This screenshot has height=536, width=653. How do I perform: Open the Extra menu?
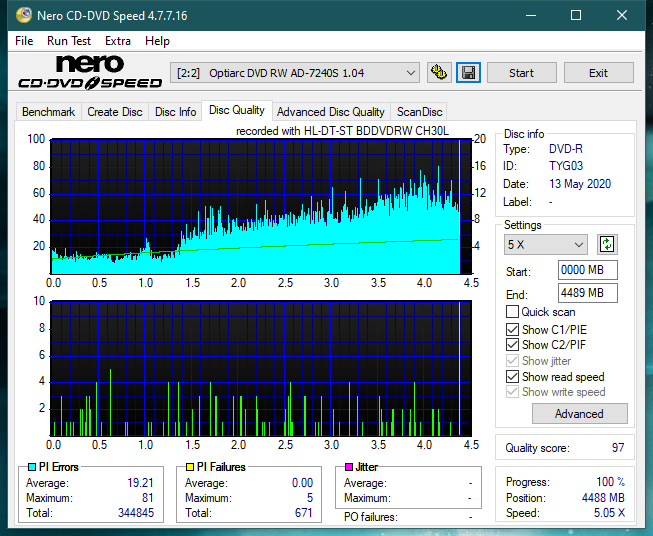(118, 41)
